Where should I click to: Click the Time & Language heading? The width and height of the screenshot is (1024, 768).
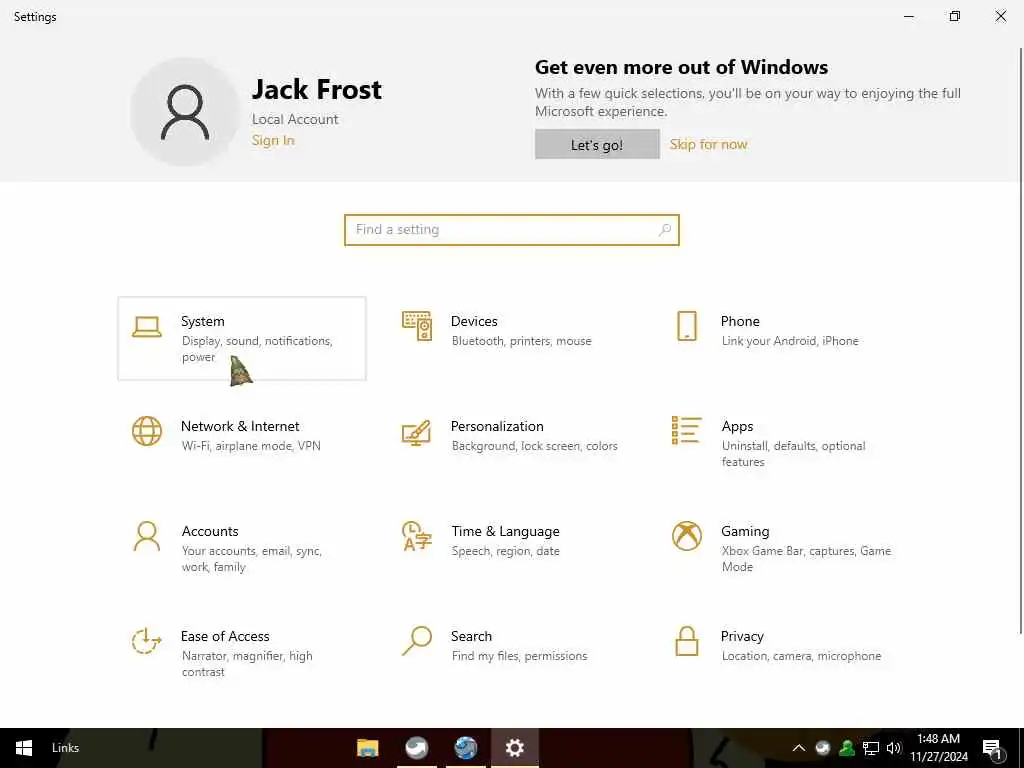click(505, 532)
